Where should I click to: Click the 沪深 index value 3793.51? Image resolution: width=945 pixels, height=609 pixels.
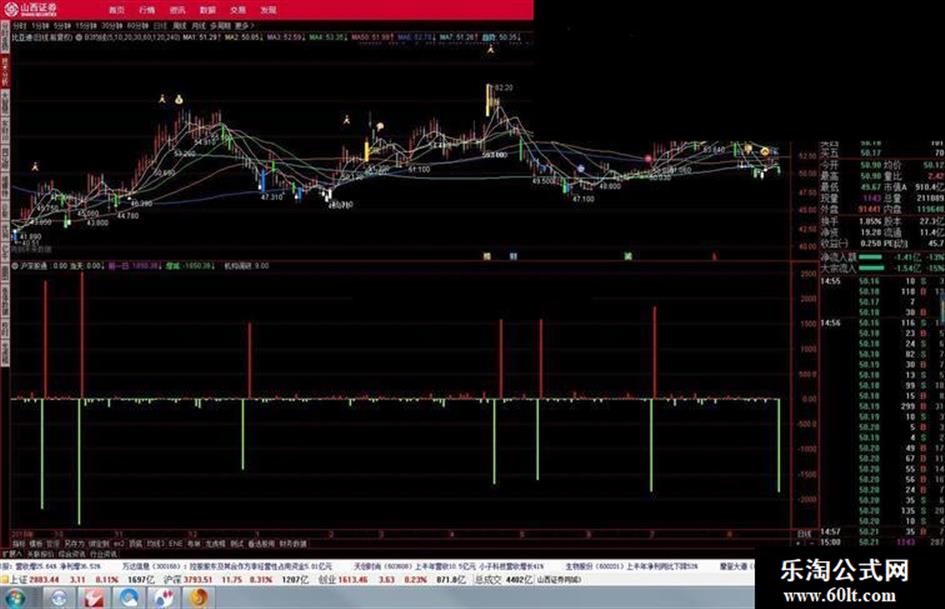click(x=198, y=579)
